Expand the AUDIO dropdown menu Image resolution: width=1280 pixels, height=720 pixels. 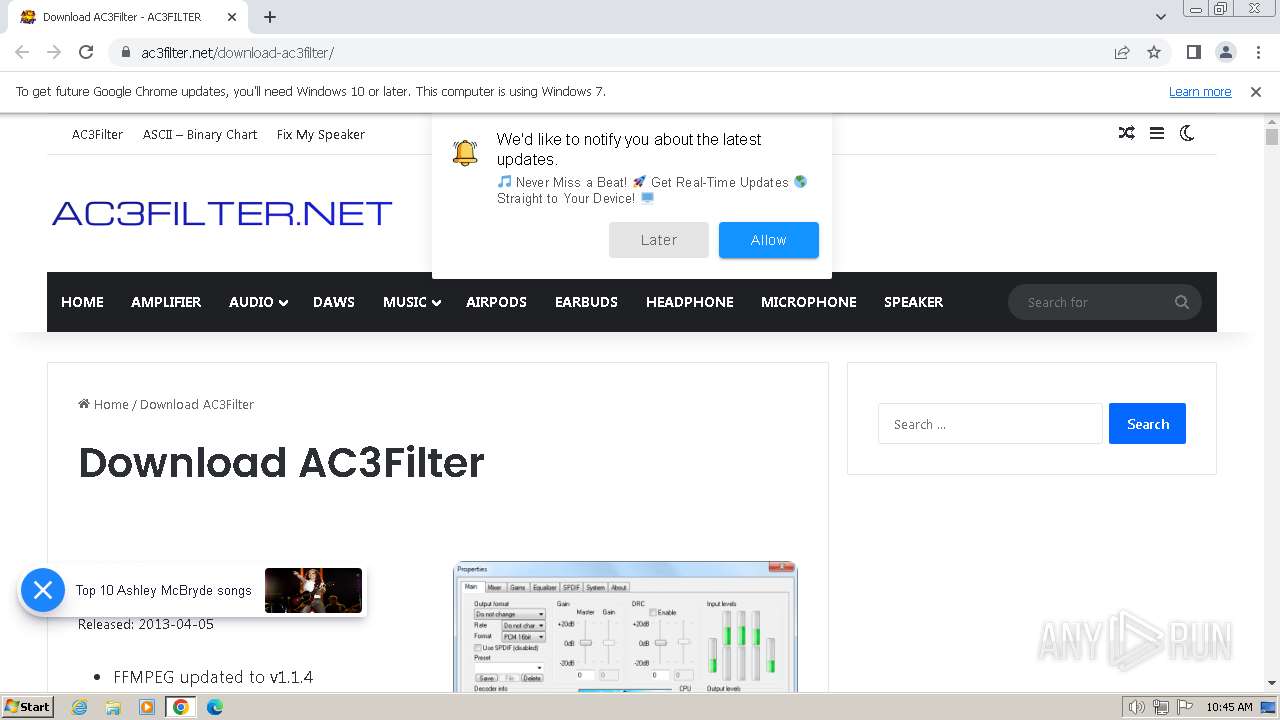point(258,302)
